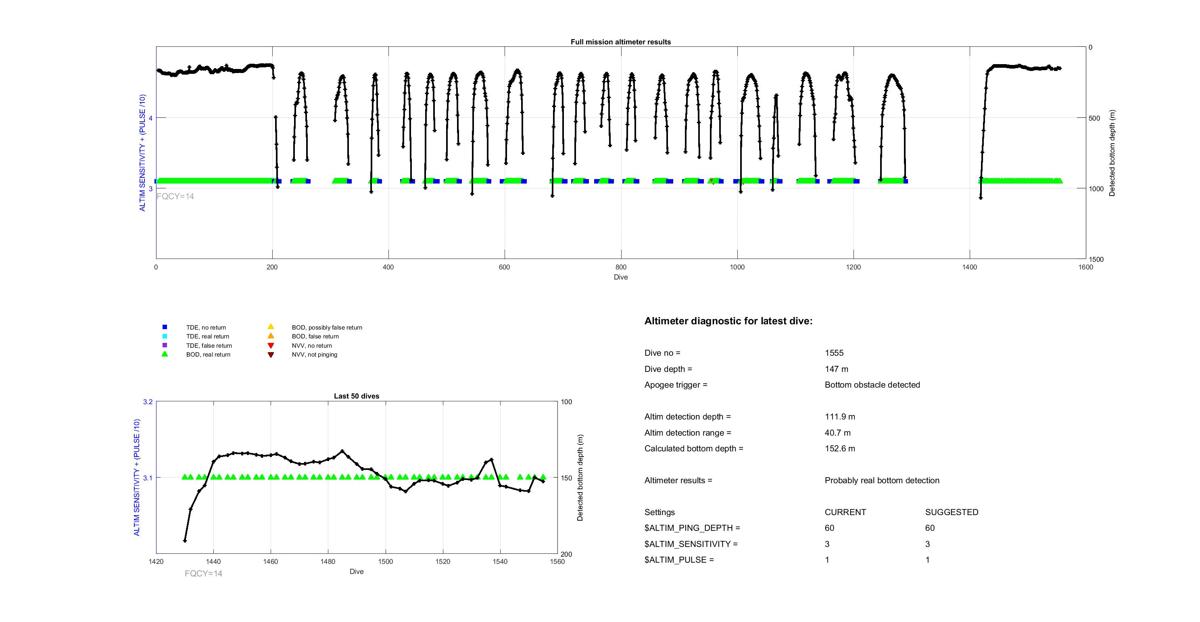This screenshot has width=1200, height=622.
Task: Click the 'Settings' column header
Action: point(659,512)
